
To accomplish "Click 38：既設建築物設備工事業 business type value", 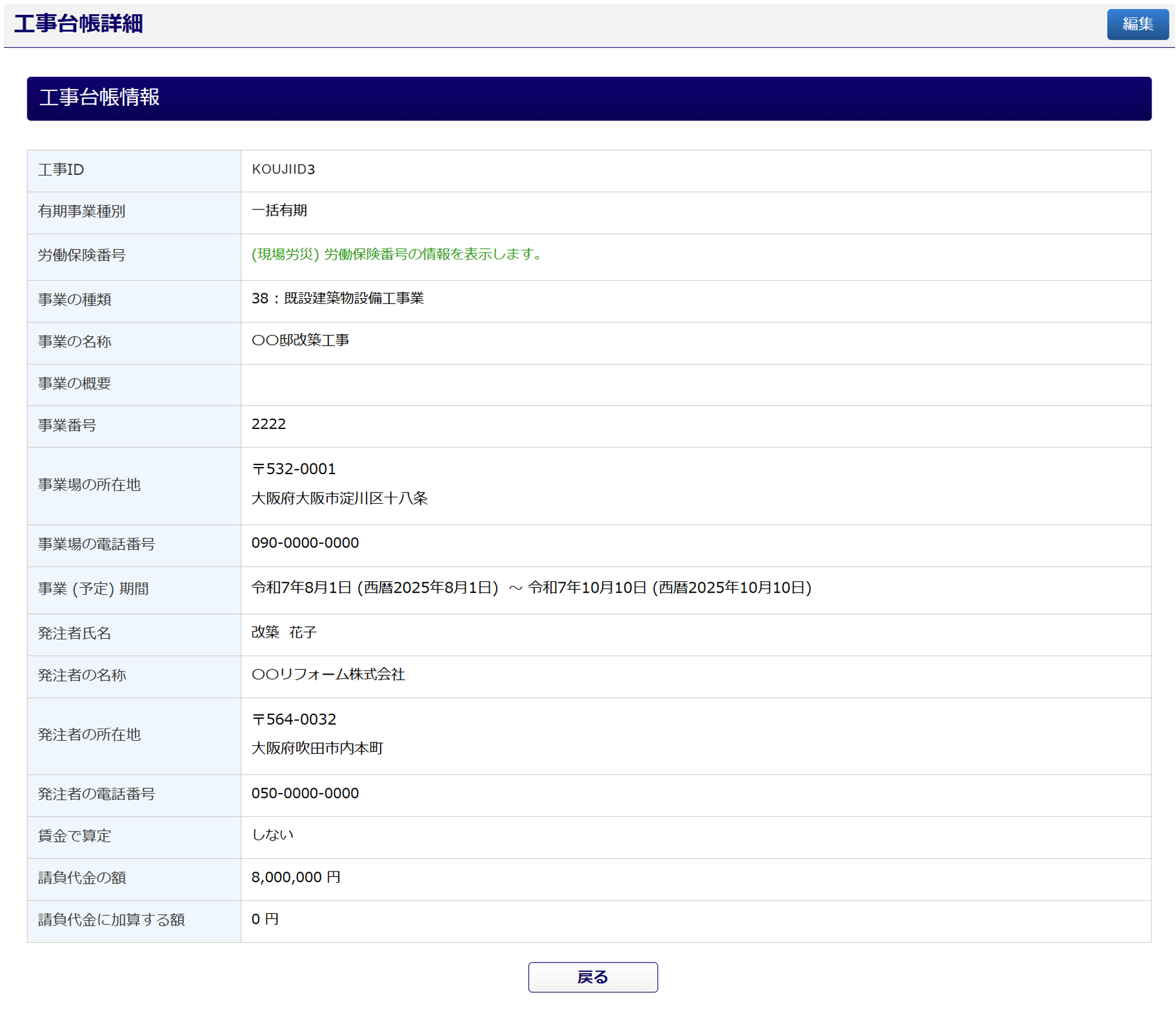I will tap(337, 299).
